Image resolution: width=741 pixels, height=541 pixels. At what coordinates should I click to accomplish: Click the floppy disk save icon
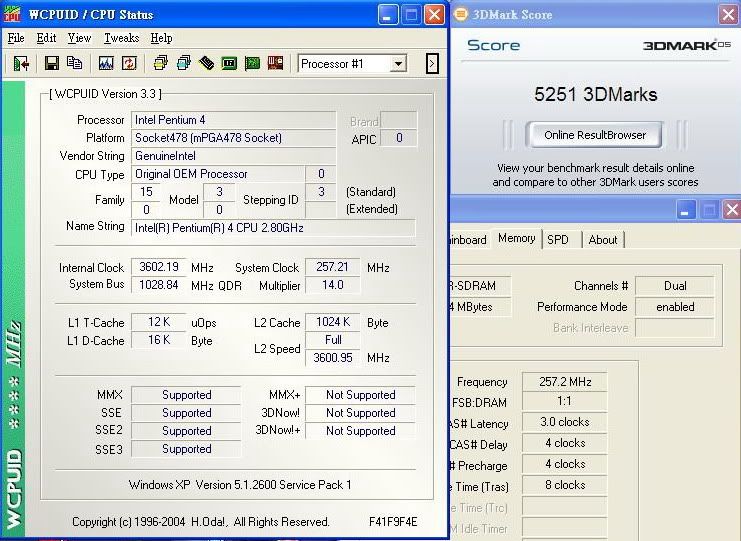coord(51,64)
